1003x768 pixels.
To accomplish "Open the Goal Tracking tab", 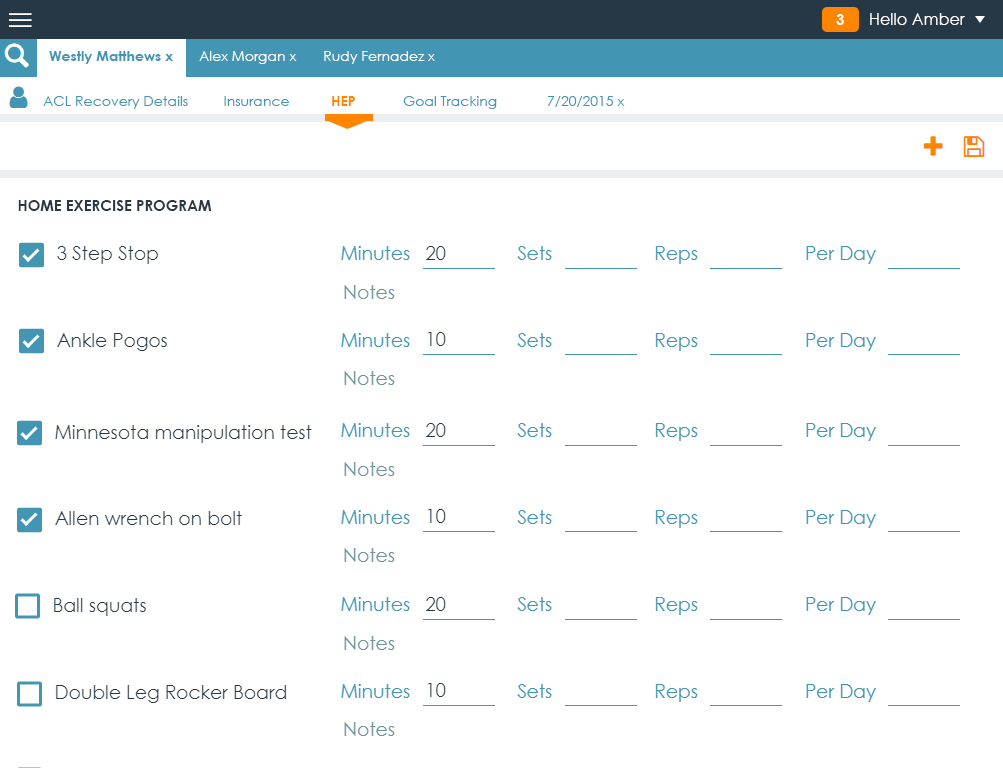I will click(449, 102).
